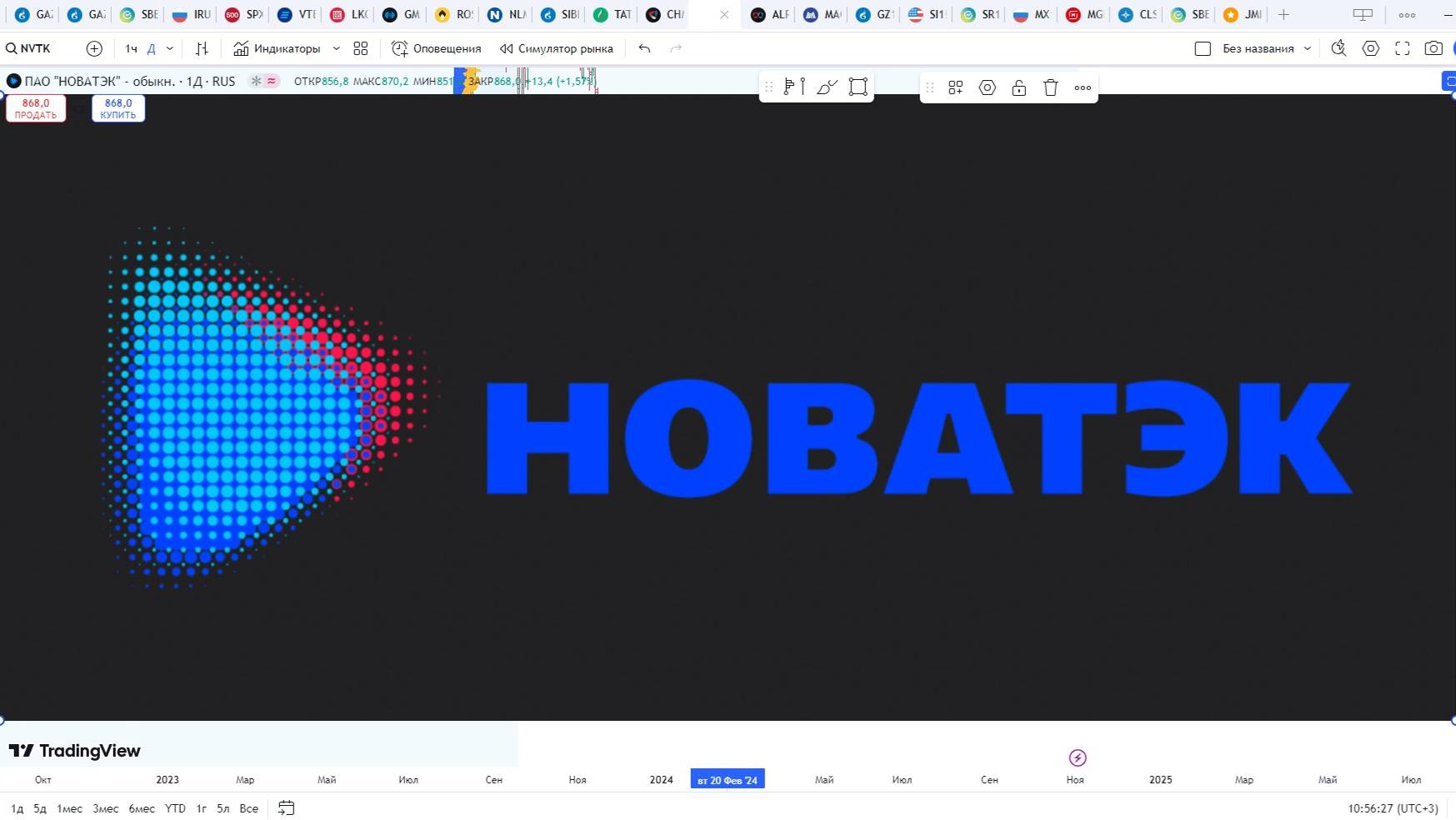Click the browser screen-share icon at top right

point(1363,14)
